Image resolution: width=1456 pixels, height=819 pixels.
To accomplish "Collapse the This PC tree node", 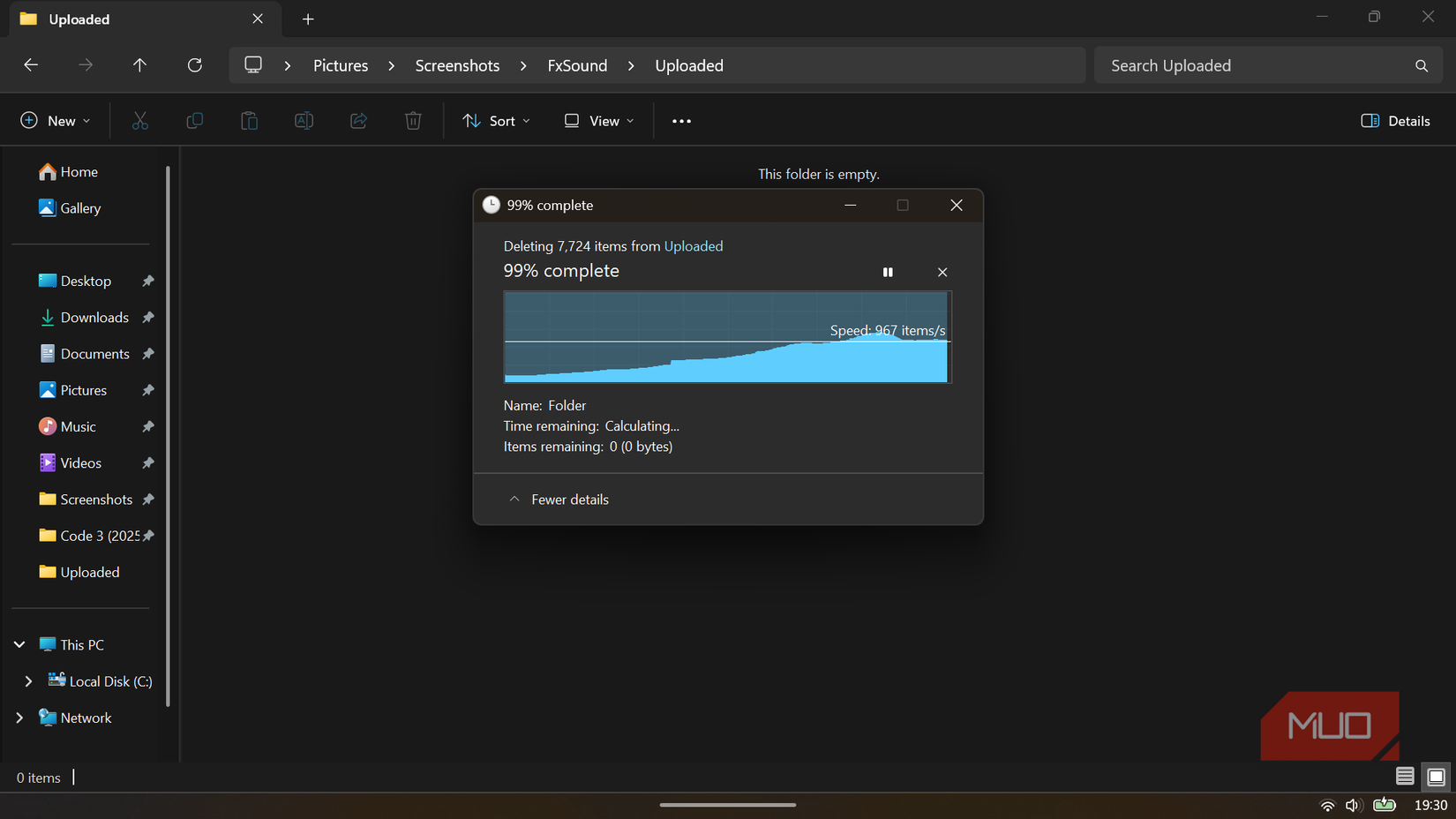I will 19,645.
